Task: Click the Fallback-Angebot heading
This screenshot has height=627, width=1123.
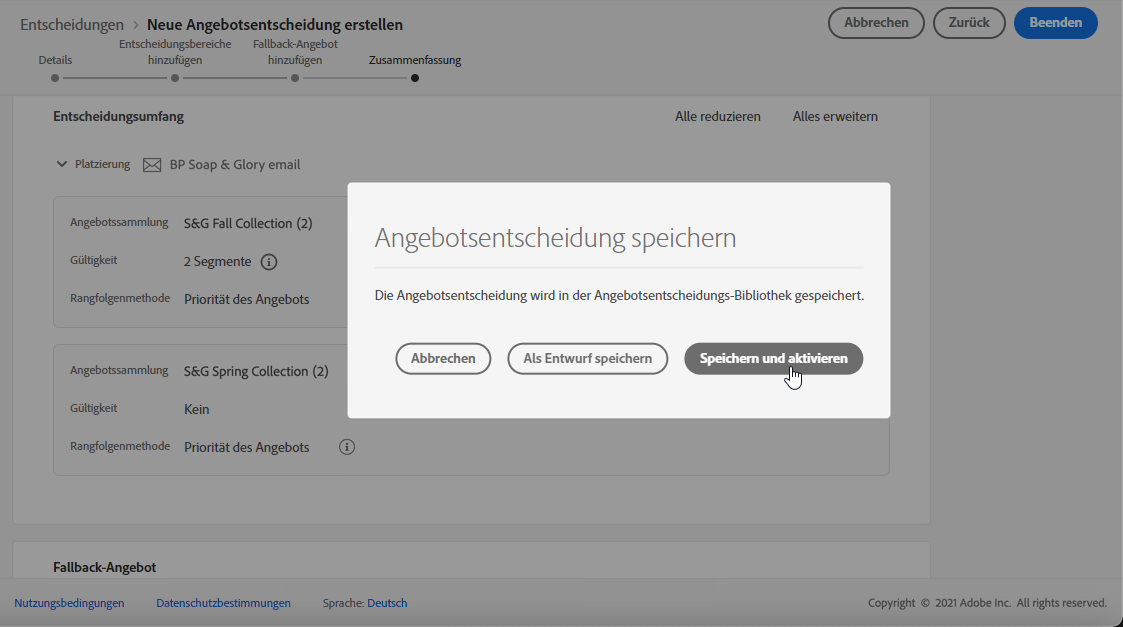Action: click(105, 568)
